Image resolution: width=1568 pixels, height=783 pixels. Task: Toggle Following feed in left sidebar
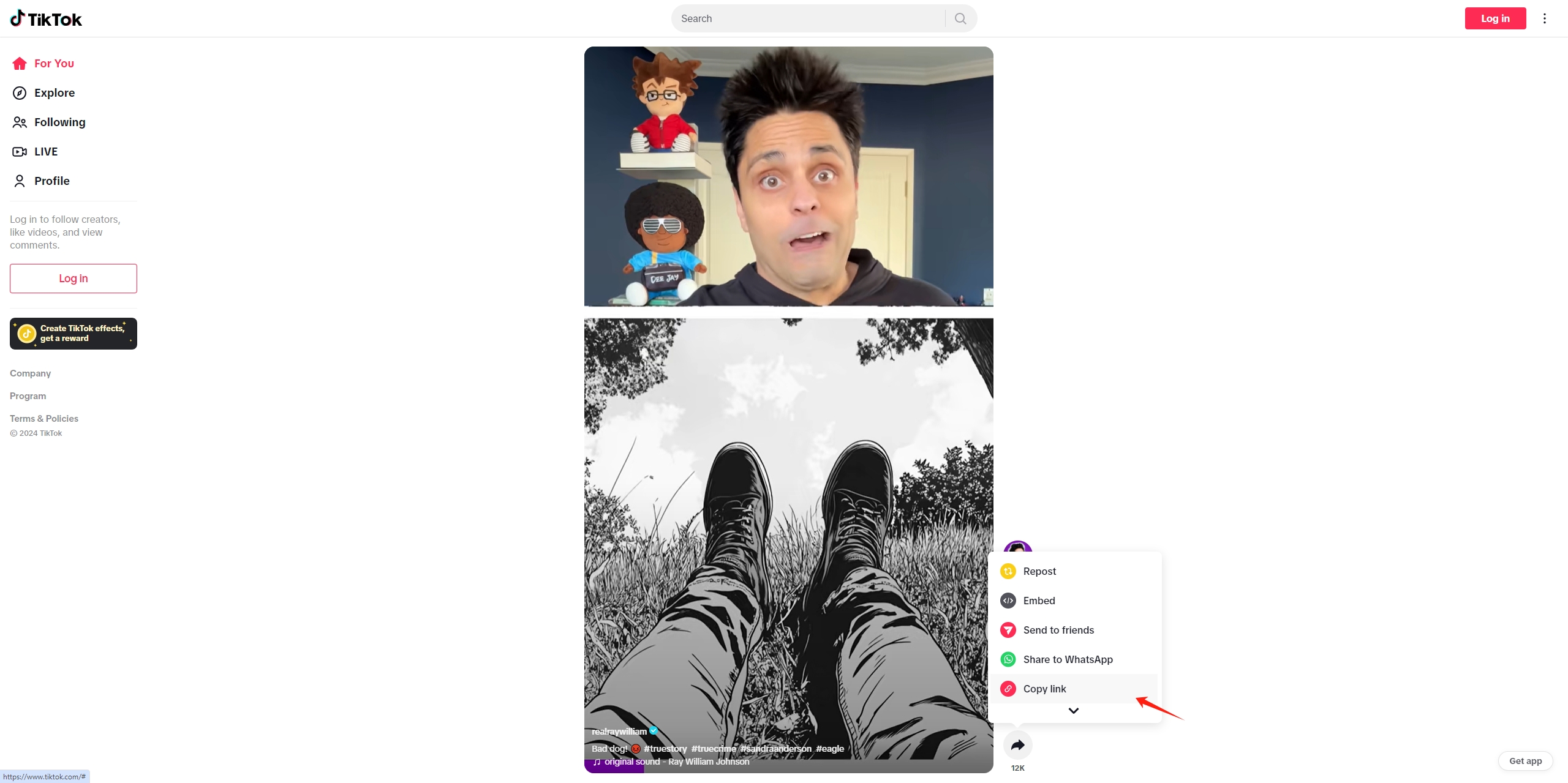59,122
